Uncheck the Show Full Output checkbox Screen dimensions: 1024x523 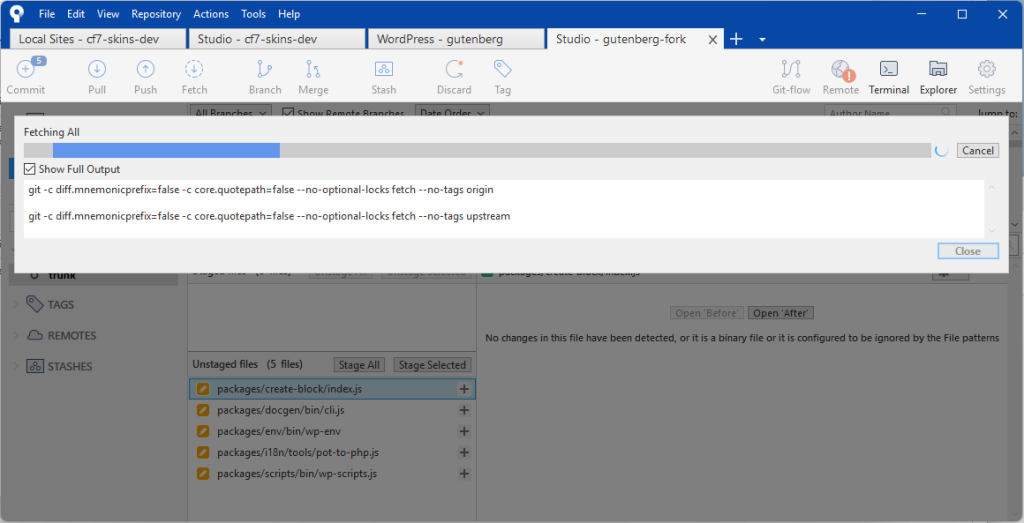coord(30,169)
